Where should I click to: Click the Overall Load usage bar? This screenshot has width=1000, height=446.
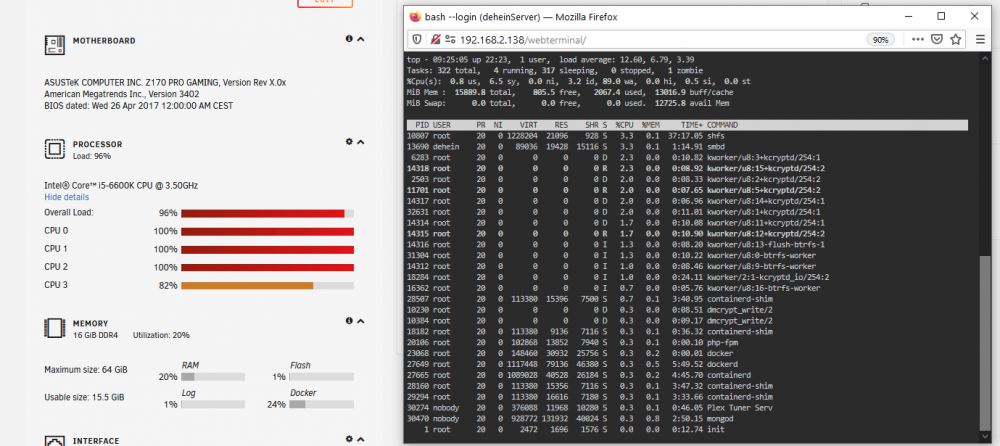click(x=267, y=214)
